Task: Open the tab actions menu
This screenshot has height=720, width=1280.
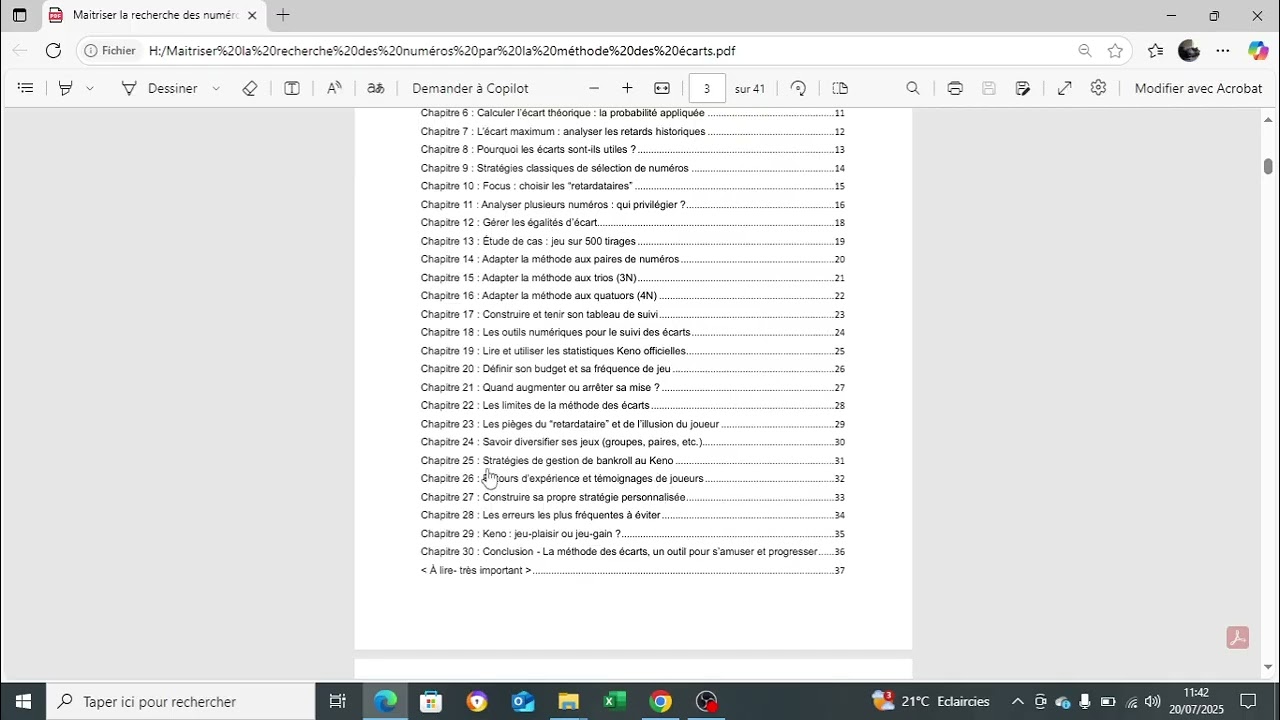Action: pyautogui.click(x=19, y=15)
